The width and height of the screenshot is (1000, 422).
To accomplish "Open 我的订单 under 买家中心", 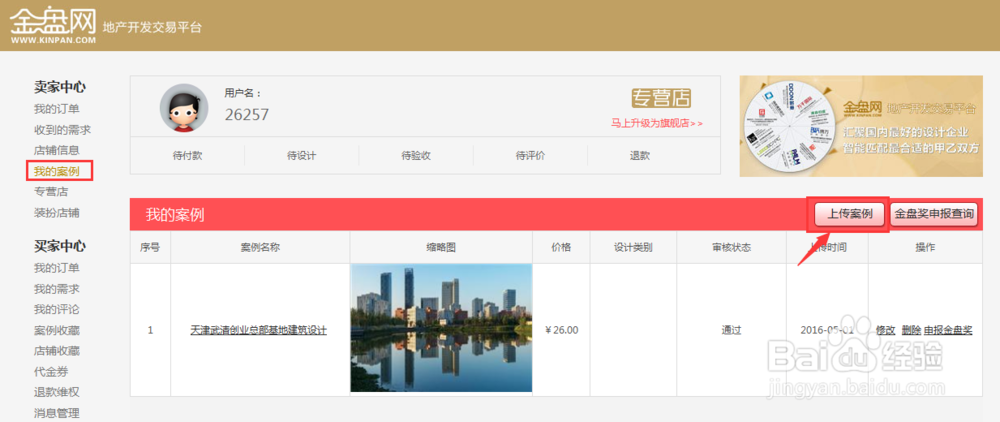I will click(x=57, y=268).
